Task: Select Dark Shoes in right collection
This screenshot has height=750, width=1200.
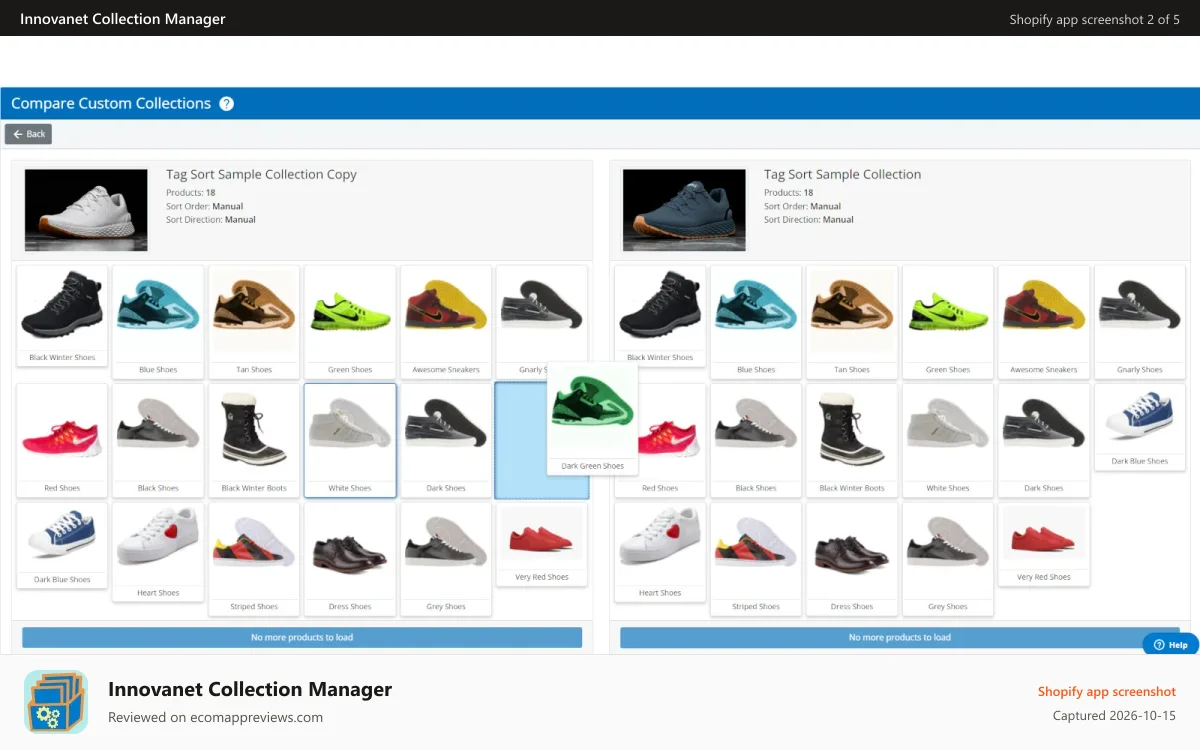Action: [x=1044, y=440]
